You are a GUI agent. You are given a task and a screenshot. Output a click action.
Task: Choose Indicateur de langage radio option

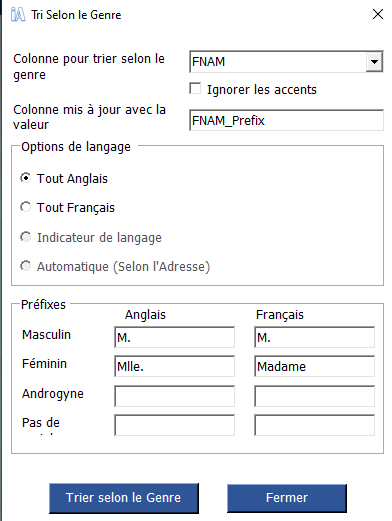tap(25, 237)
